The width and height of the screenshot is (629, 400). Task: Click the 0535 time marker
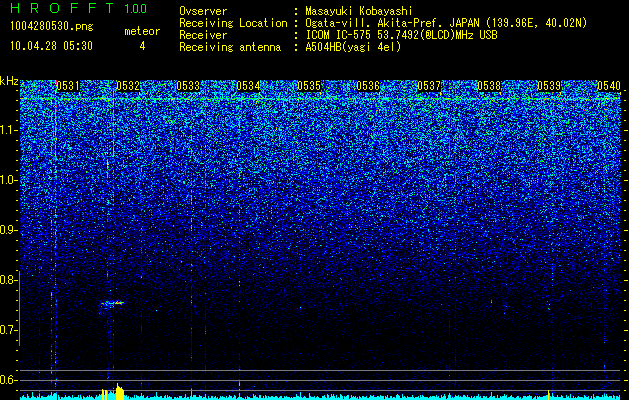click(x=309, y=86)
